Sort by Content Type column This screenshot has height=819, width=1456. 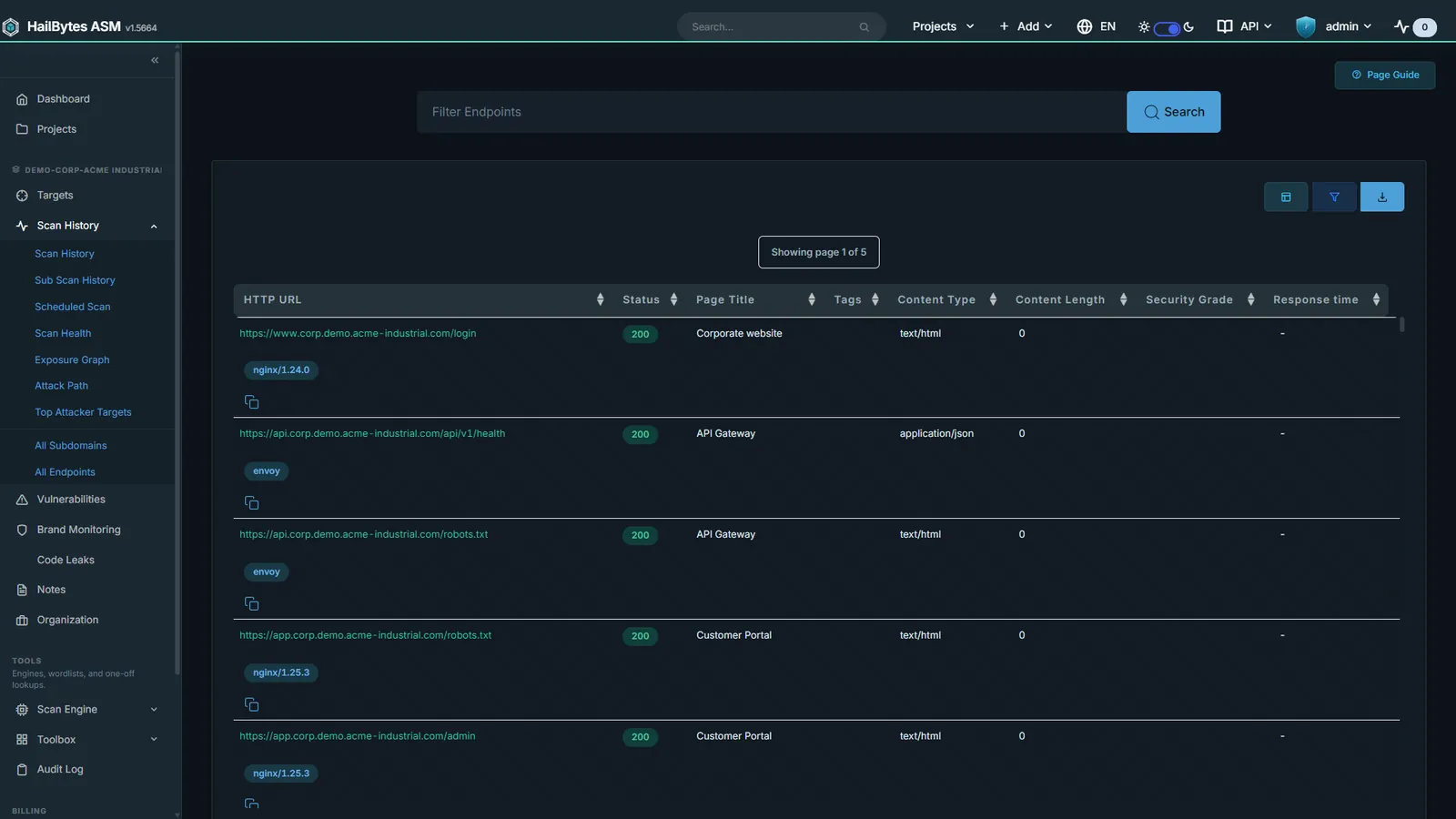pyautogui.click(x=993, y=299)
